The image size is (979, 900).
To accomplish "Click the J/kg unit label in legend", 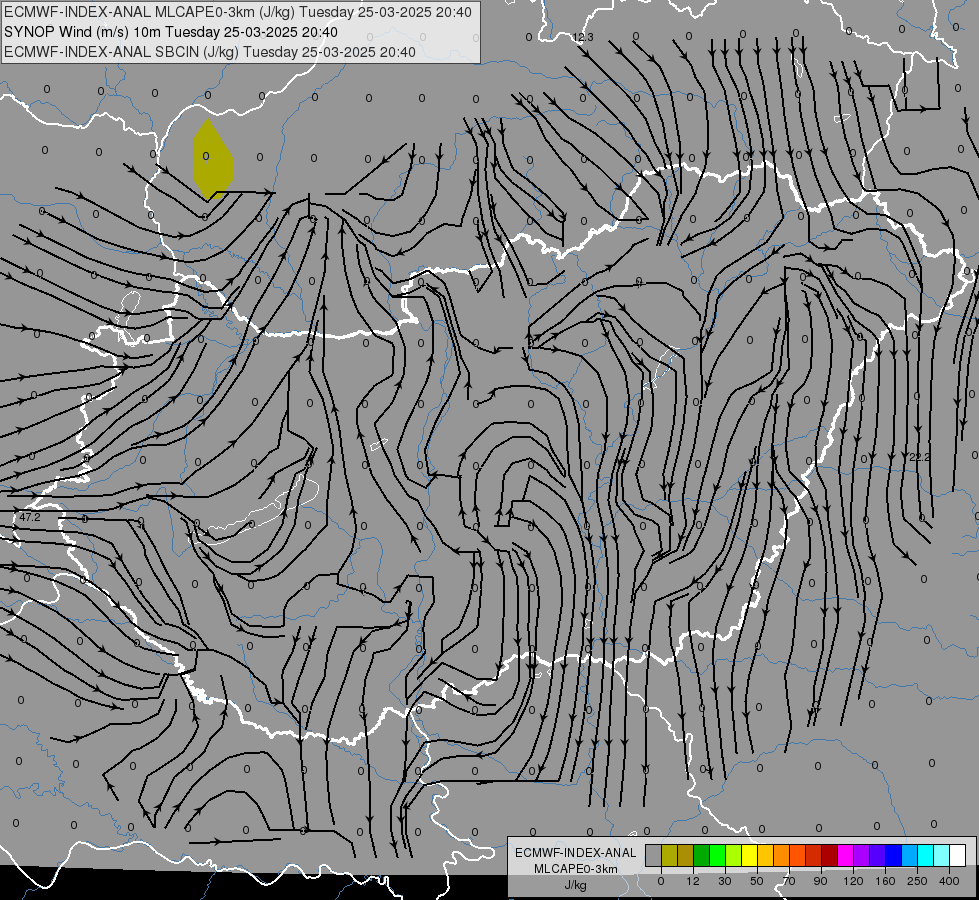I will tap(575, 885).
